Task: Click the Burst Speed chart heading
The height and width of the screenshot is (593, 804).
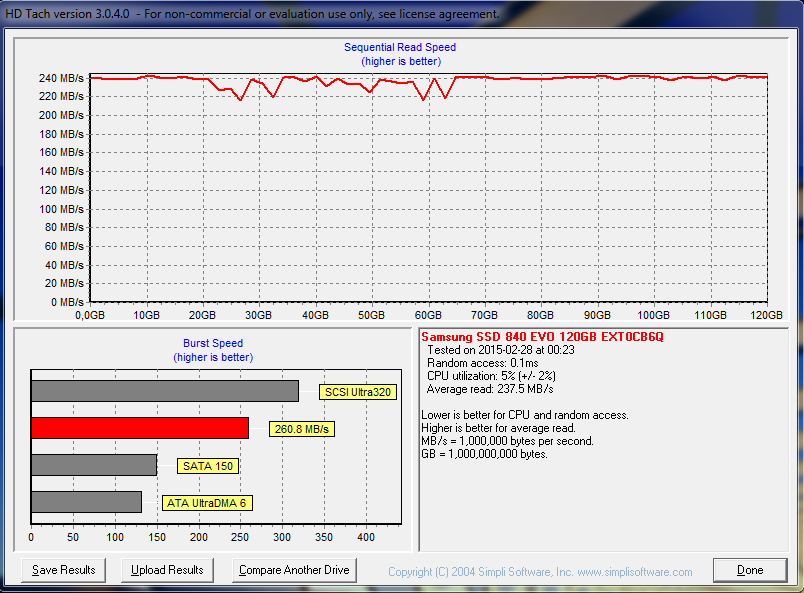Action: point(213,343)
